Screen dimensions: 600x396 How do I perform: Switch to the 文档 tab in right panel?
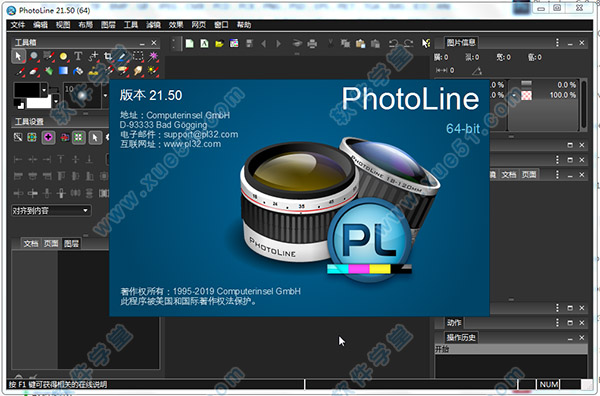pyautogui.click(x=509, y=174)
